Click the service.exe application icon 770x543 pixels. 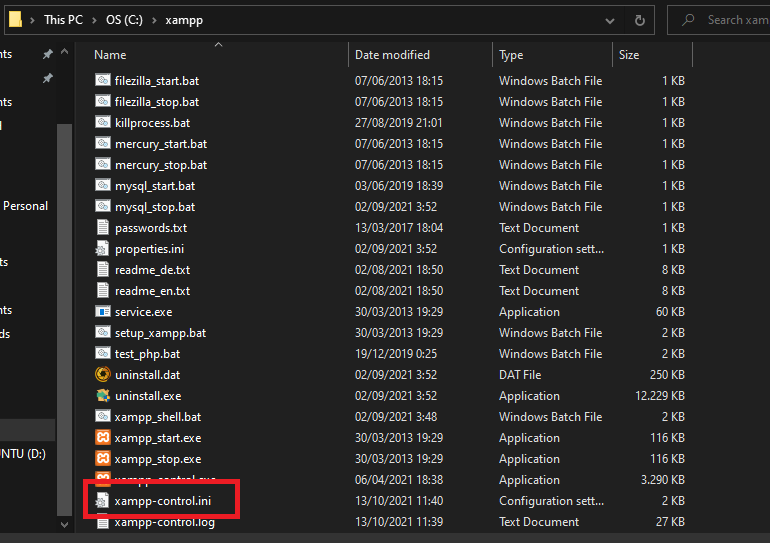[x=102, y=312]
